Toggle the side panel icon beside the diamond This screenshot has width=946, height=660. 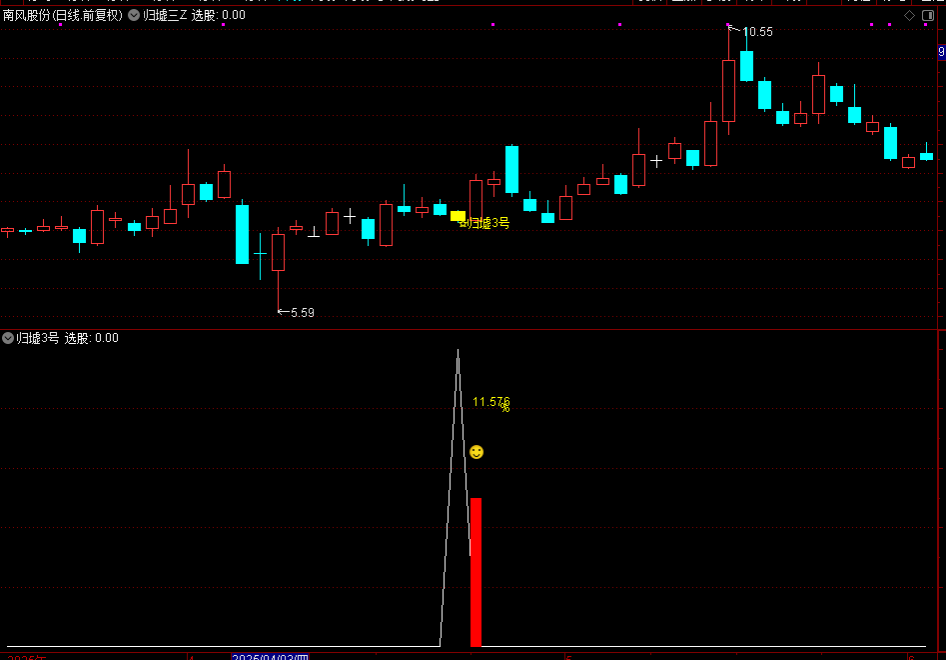[x=928, y=16]
